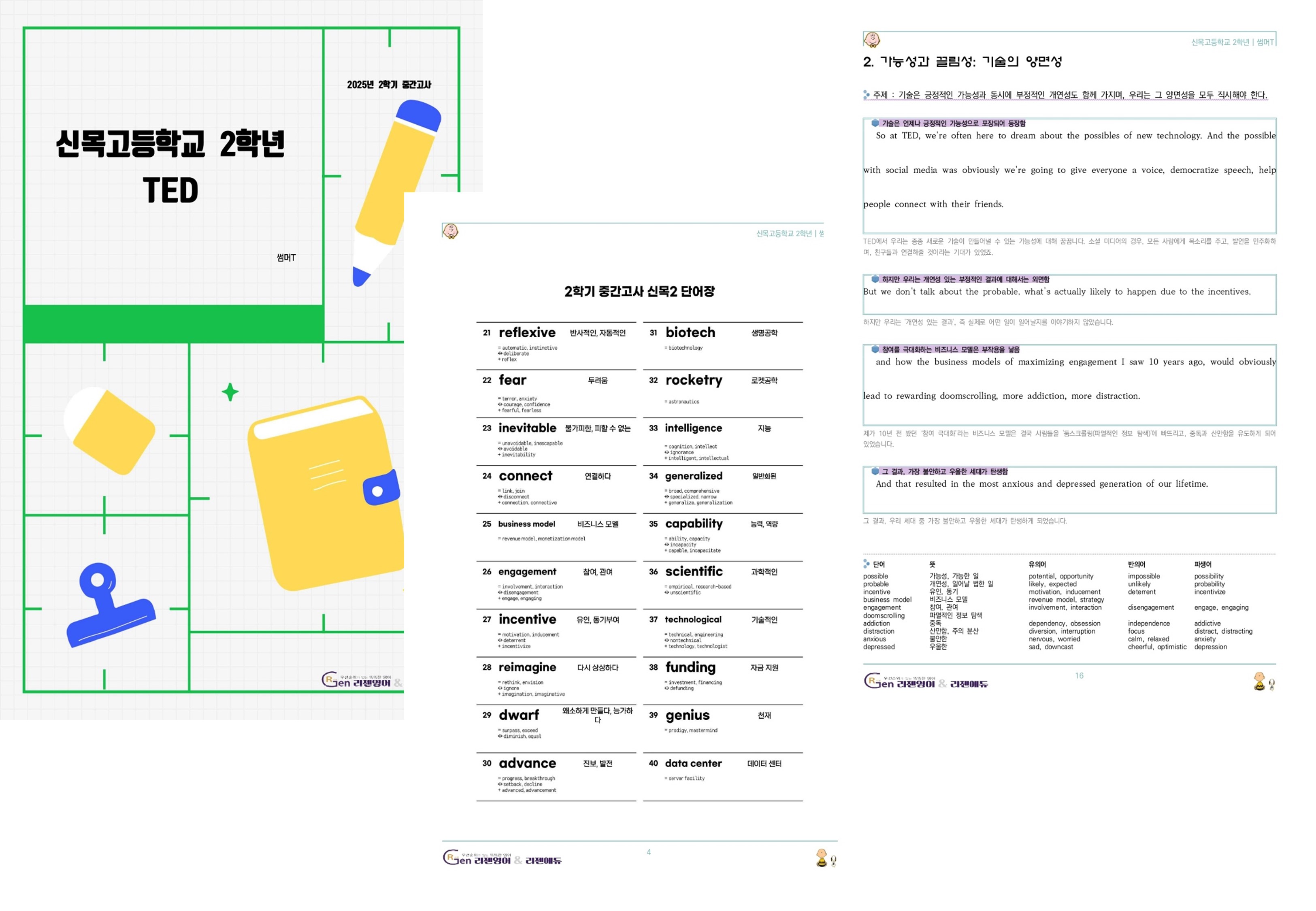This screenshot has width=1316, height=911.
Task: Click the cover title 신목고등학교 2학년
Action: click(170, 144)
